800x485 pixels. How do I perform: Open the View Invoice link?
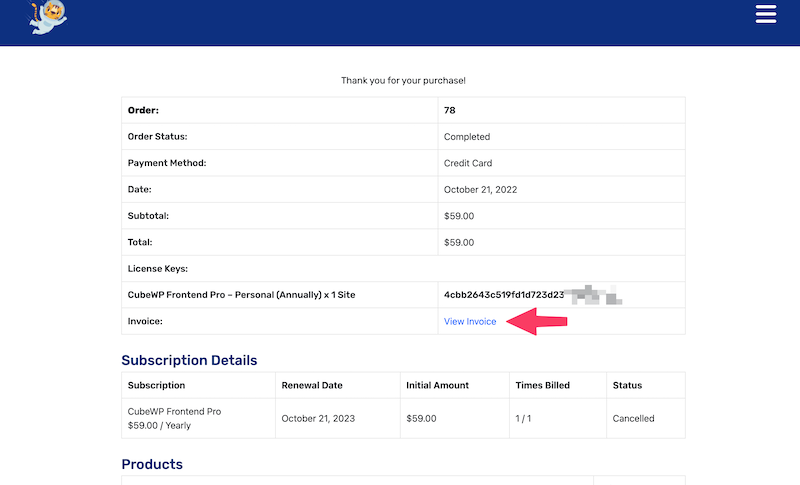pos(470,321)
